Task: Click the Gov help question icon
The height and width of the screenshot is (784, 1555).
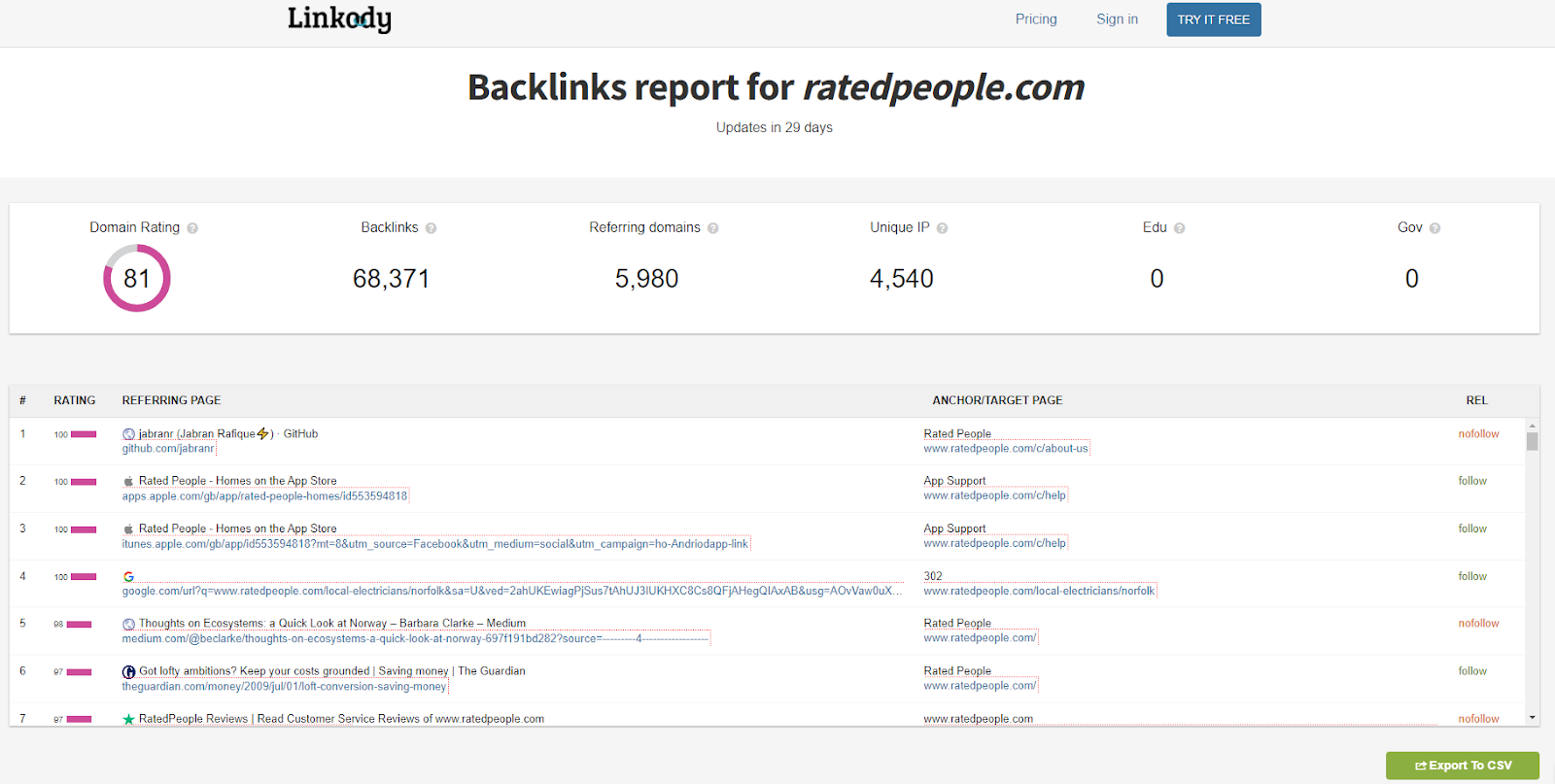Action: (x=1434, y=228)
